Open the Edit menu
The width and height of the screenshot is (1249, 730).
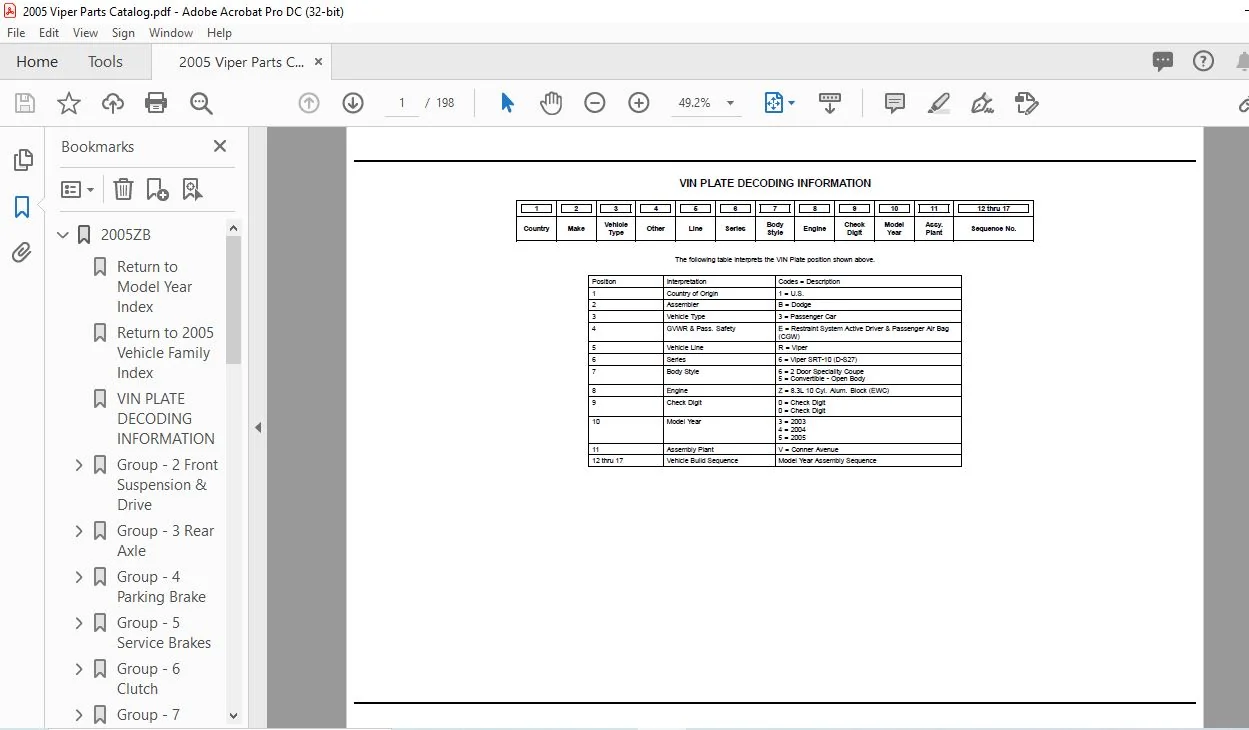coord(49,33)
